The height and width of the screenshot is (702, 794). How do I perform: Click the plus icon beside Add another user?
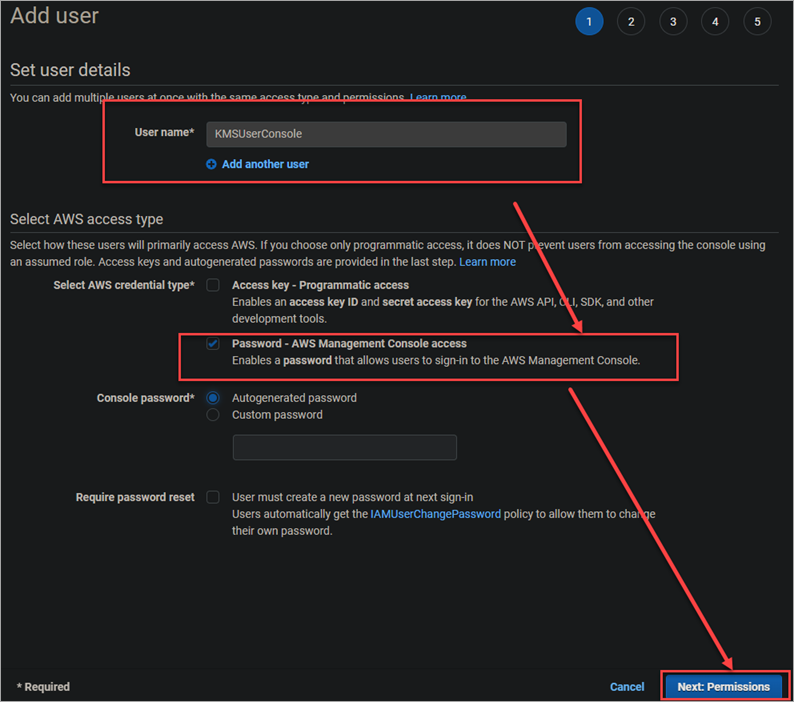pyautogui.click(x=211, y=164)
